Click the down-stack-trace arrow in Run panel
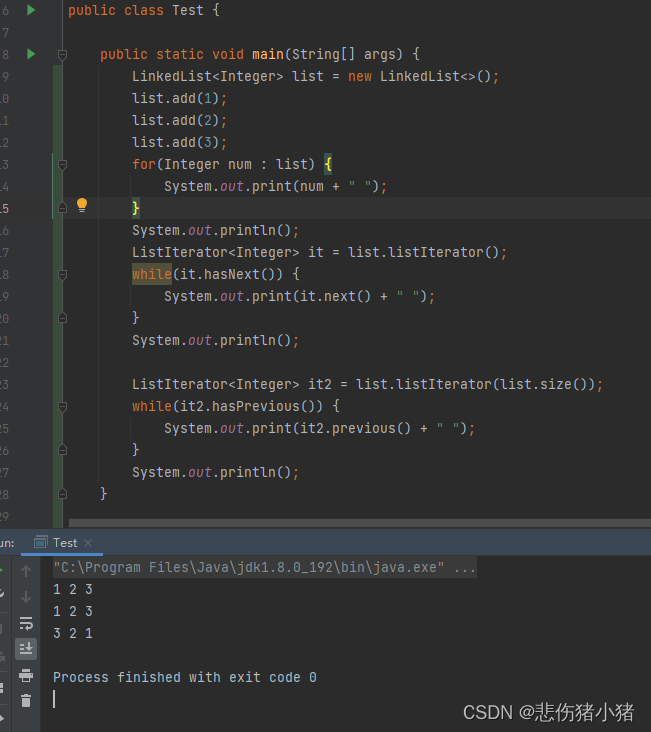This screenshot has width=651, height=732. [26, 597]
